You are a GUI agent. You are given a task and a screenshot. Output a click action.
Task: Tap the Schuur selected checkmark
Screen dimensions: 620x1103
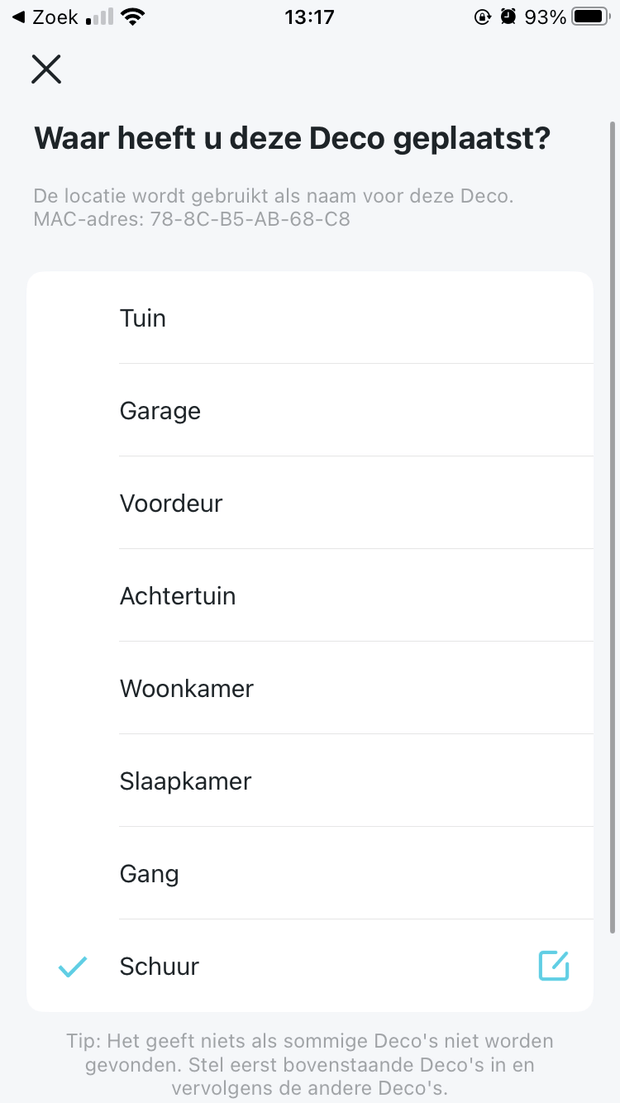[73, 967]
